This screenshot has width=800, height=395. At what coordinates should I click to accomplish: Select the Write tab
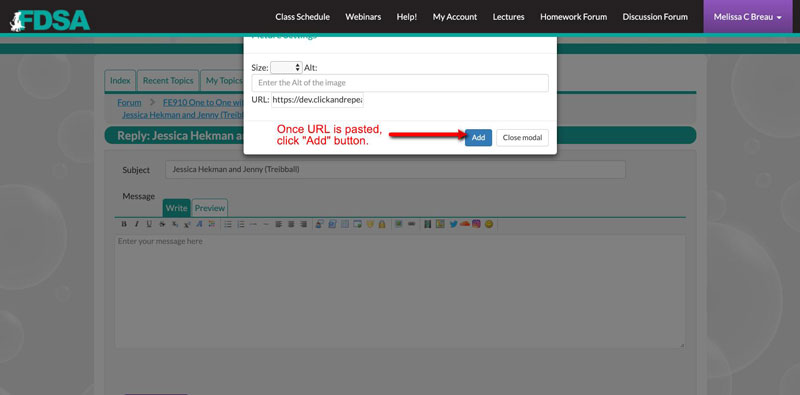(177, 208)
